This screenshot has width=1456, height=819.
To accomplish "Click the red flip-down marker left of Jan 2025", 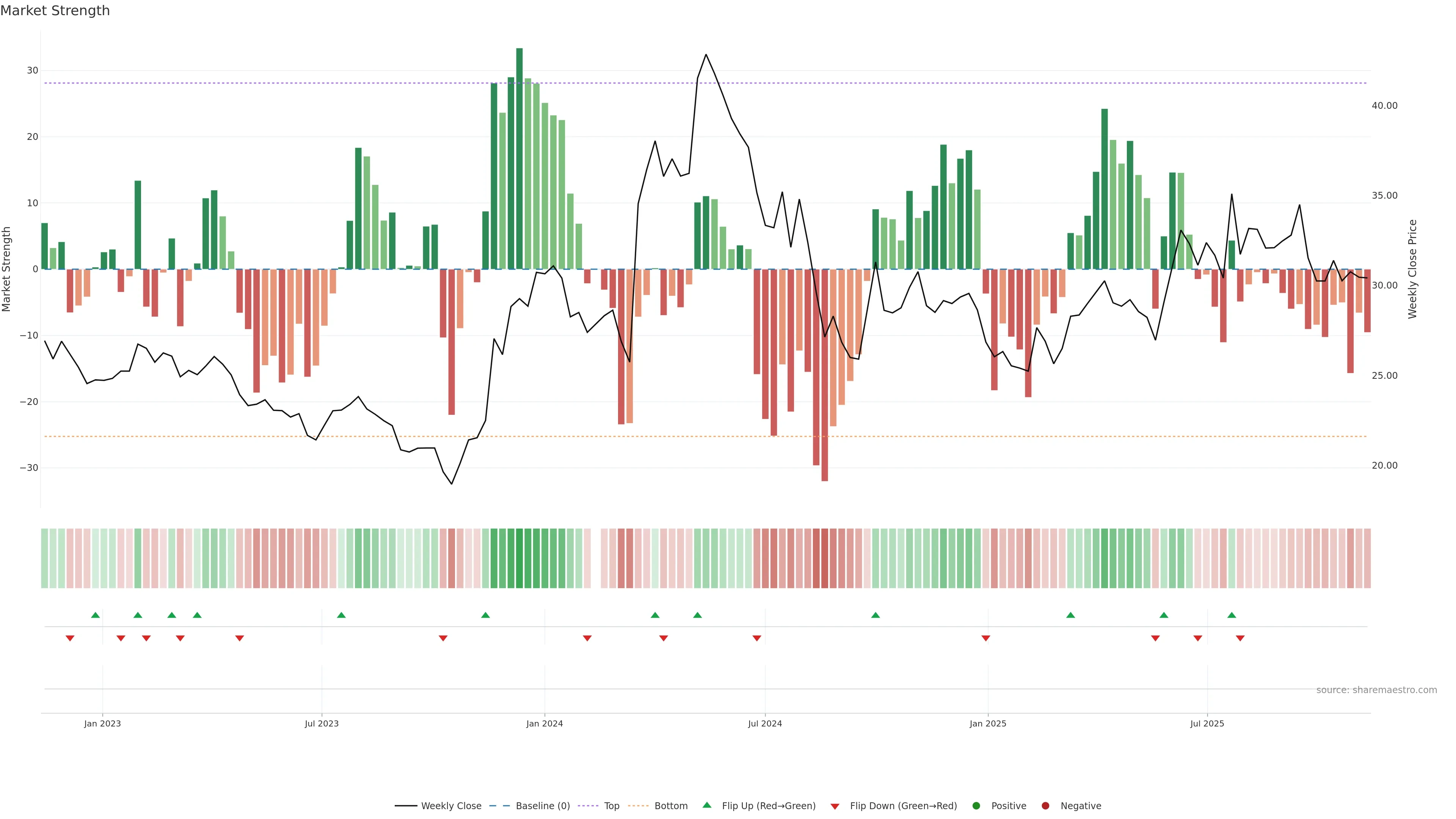I will pyautogui.click(x=986, y=638).
